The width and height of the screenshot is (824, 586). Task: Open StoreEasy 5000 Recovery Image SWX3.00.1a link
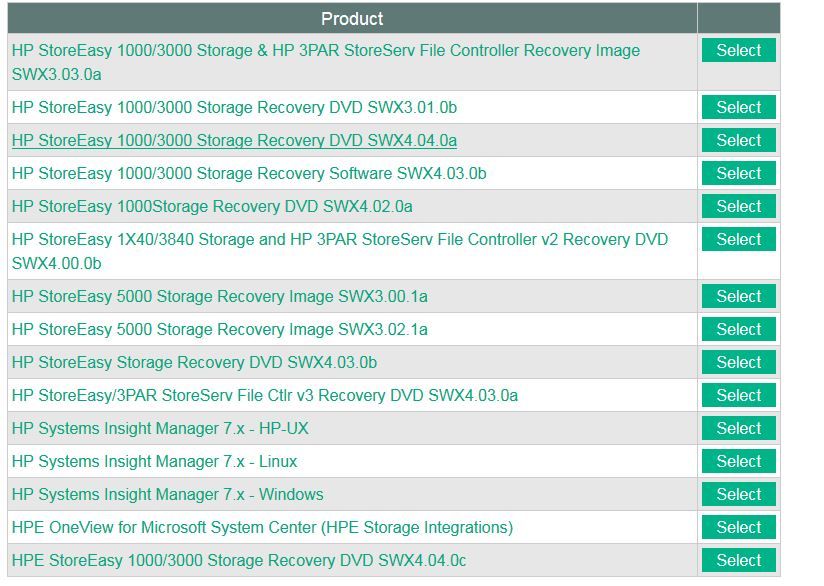pyautogui.click(x=220, y=296)
